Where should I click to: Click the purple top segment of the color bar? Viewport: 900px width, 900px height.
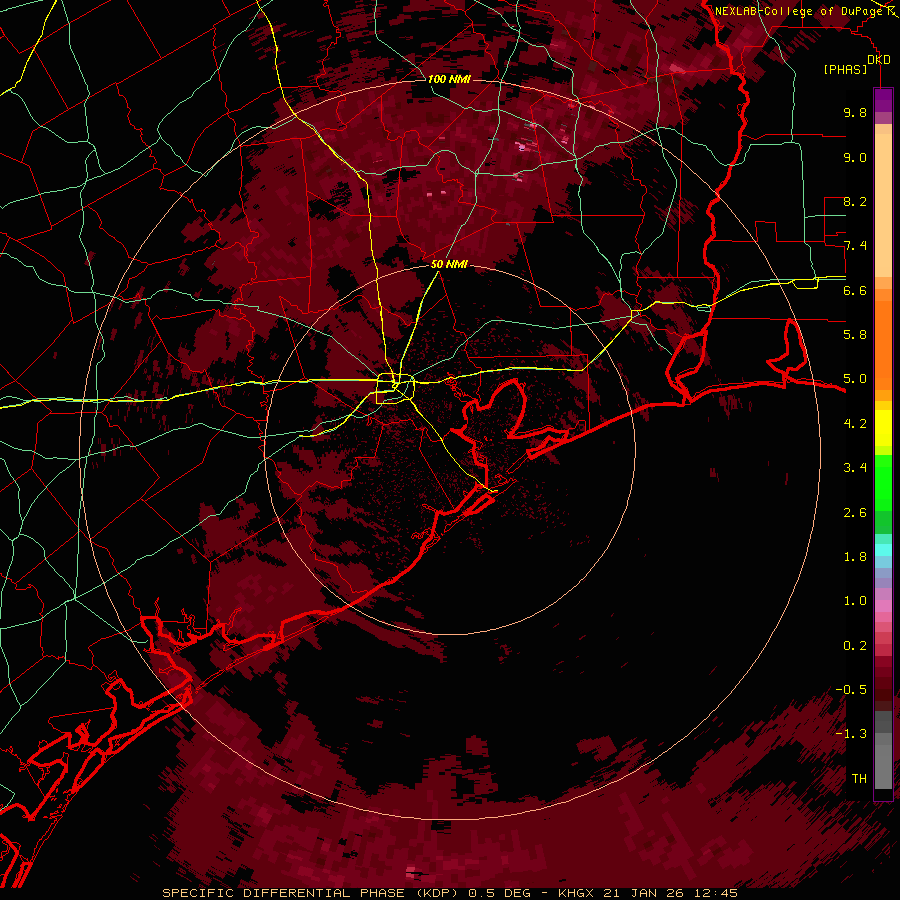(x=883, y=101)
